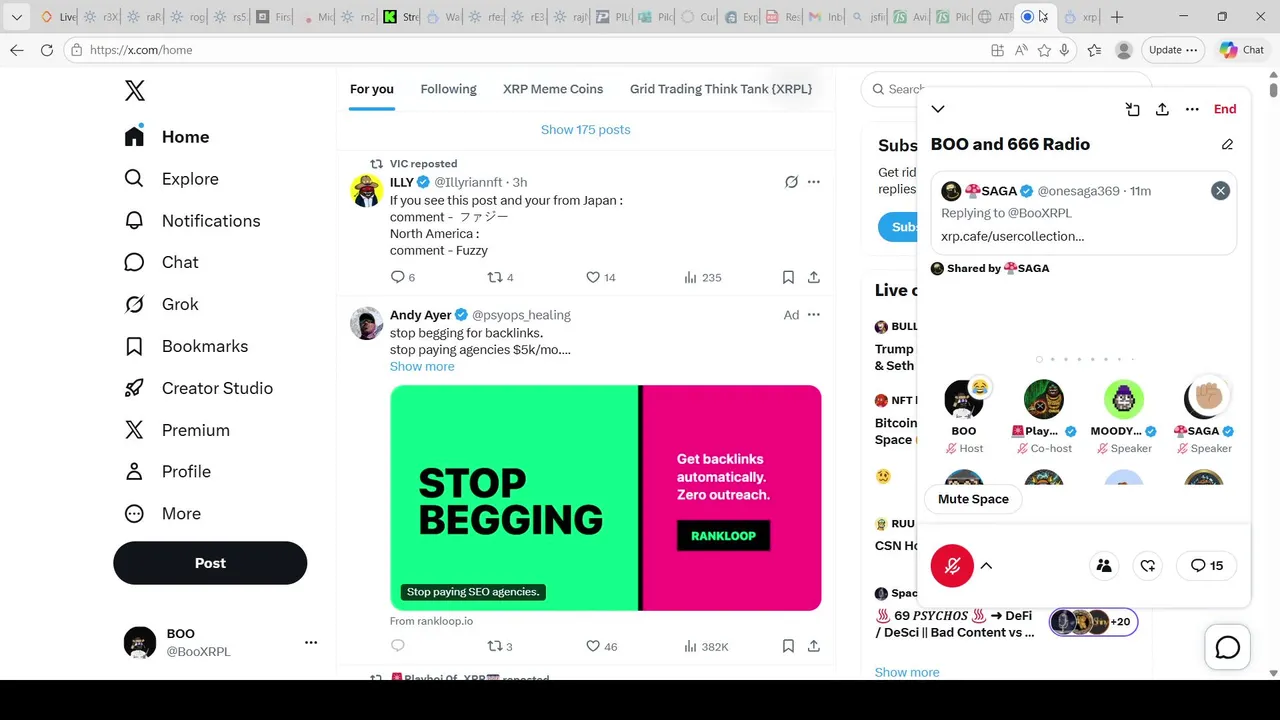1280x720 pixels.
Task: Click the browser refresh button
Action: point(47,50)
